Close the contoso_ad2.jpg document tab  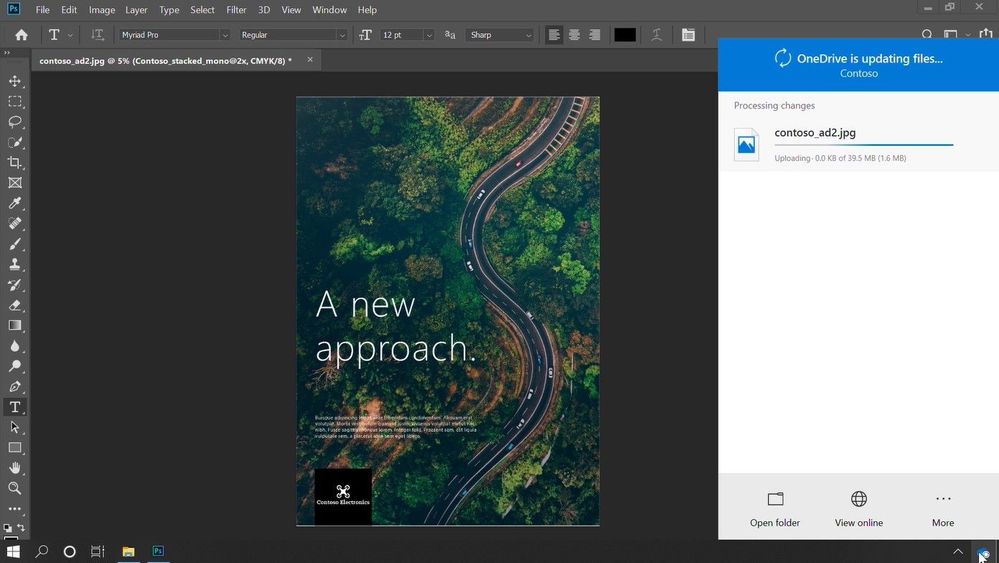click(310, 60)
